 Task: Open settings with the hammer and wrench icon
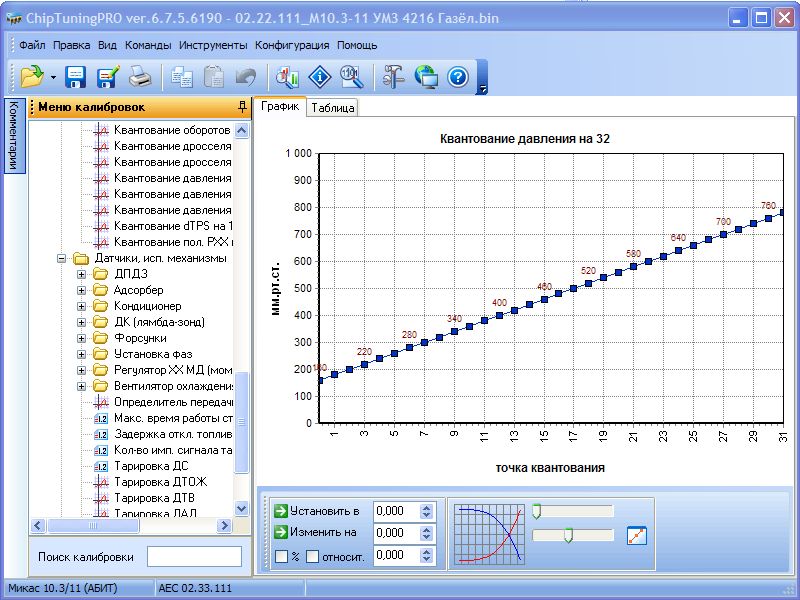click(x=393, y=76)
